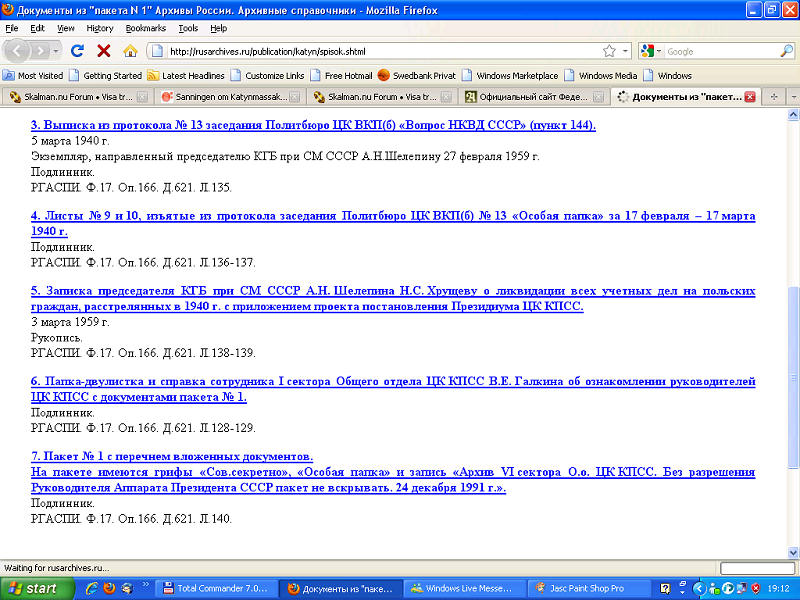Screen dimensions: 800x600
Task: Open Latest Headlines feed bookmark
Action: coord(186,75)
